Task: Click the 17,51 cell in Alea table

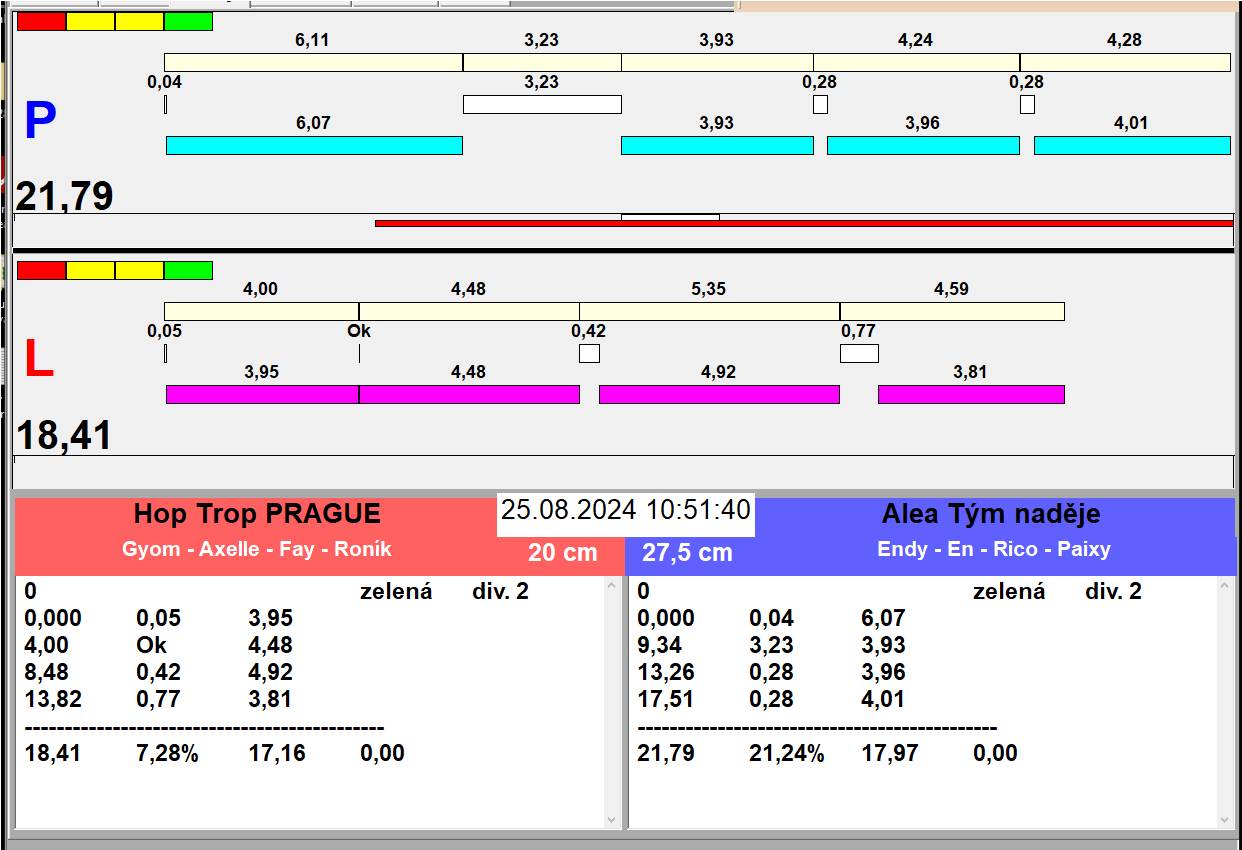Action: click(x=665, y=699)
